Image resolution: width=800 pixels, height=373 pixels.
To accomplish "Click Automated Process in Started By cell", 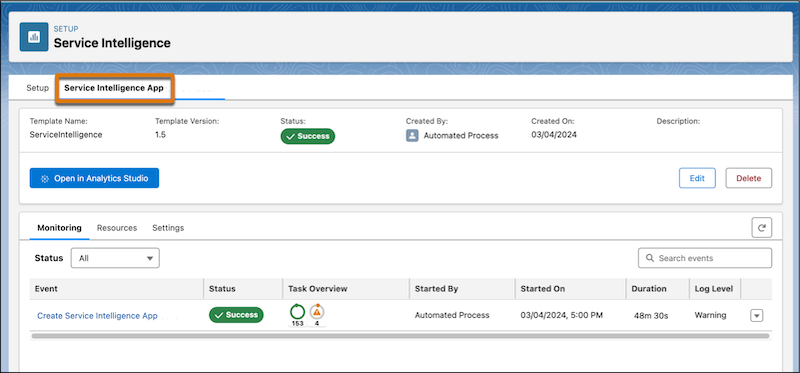I will coord(452,315).
